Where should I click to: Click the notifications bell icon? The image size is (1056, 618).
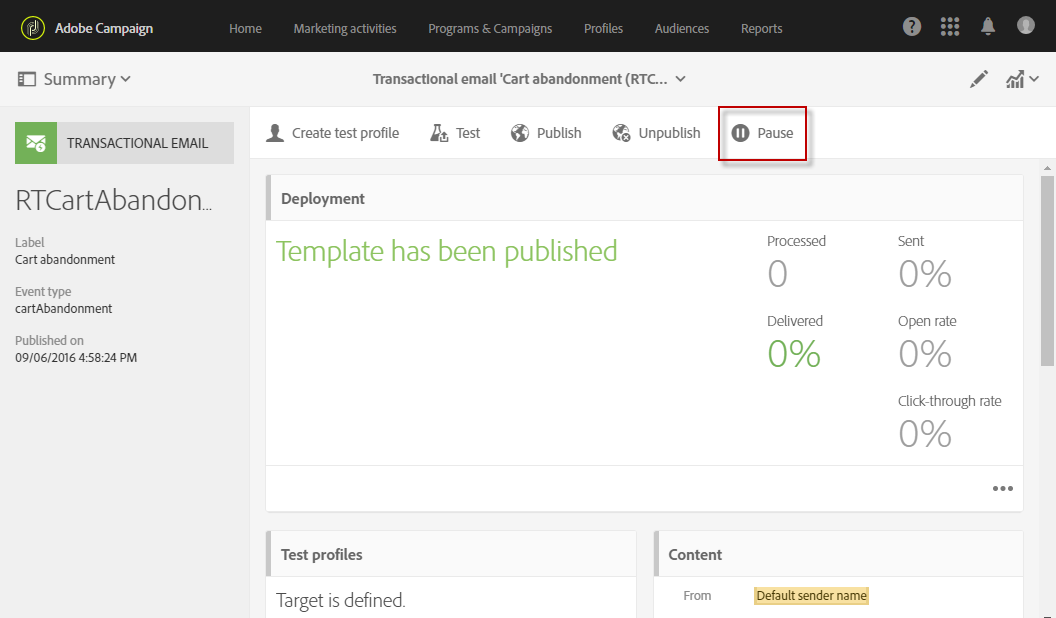[988, 27]
